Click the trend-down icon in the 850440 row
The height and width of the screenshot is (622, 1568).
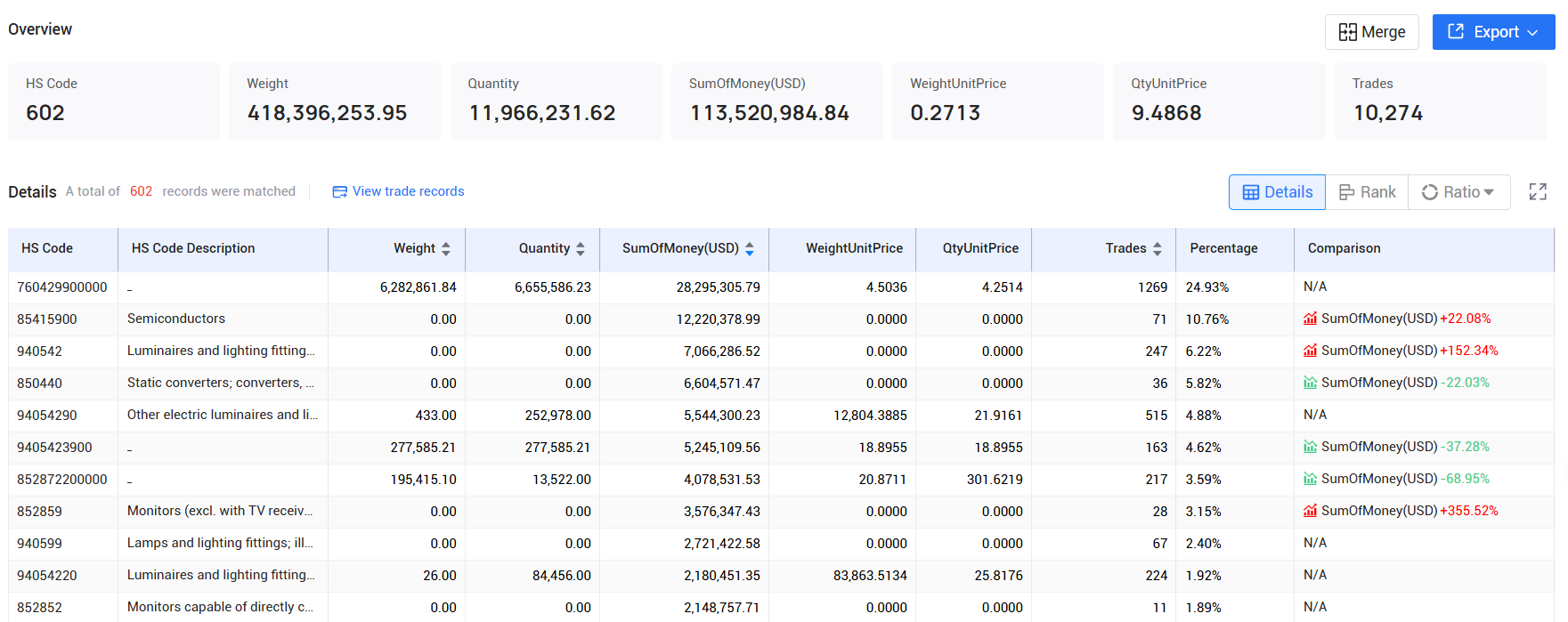[1310, 383]
